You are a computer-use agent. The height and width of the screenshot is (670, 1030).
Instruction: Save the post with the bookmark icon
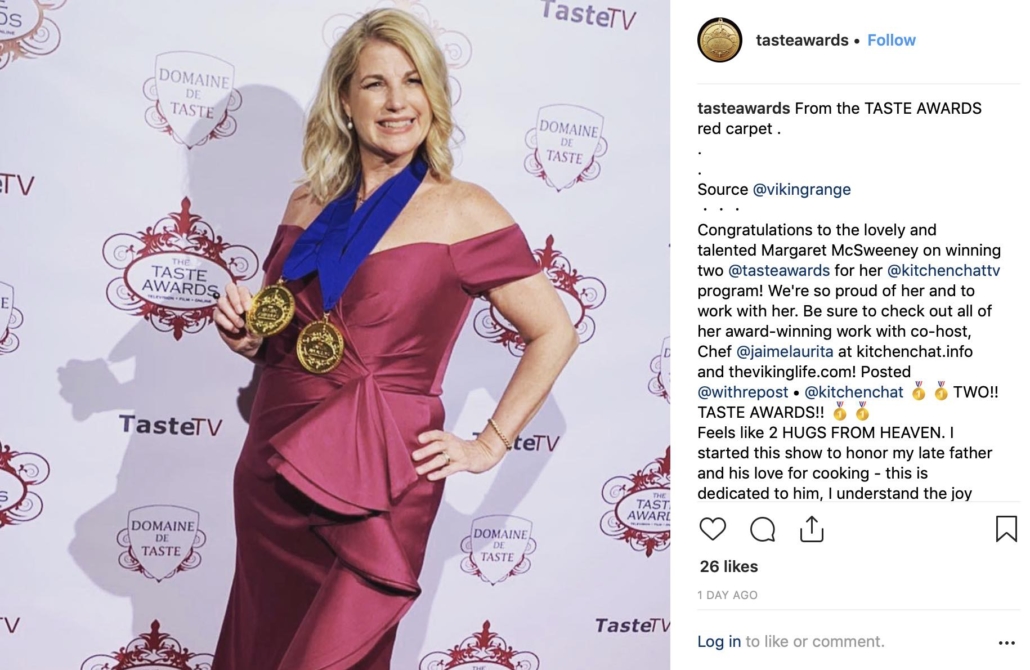pos(1006,529)
